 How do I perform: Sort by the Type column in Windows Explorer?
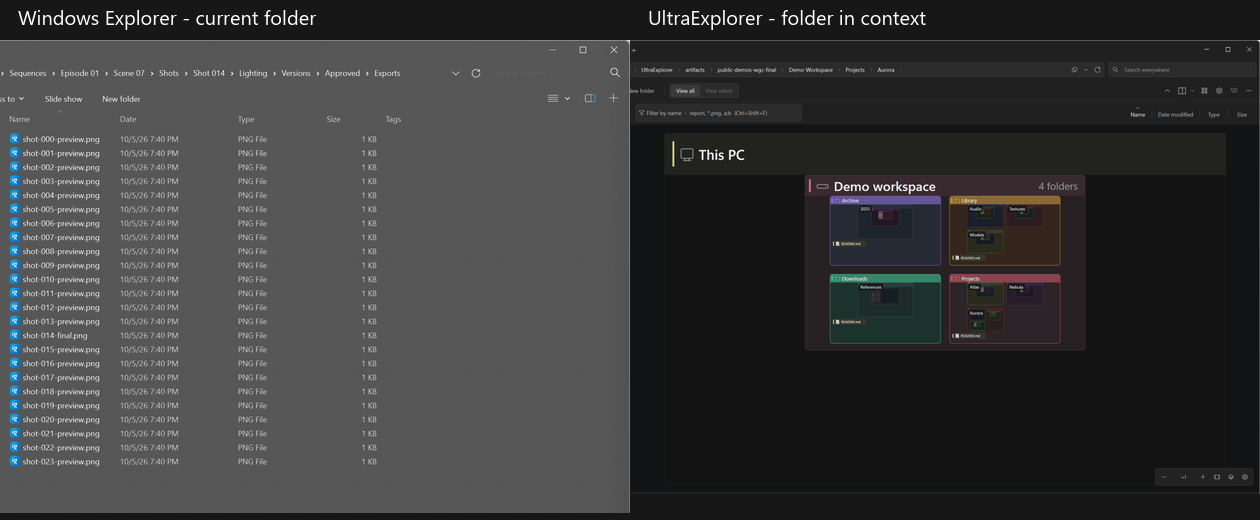[x=246, y=119]
